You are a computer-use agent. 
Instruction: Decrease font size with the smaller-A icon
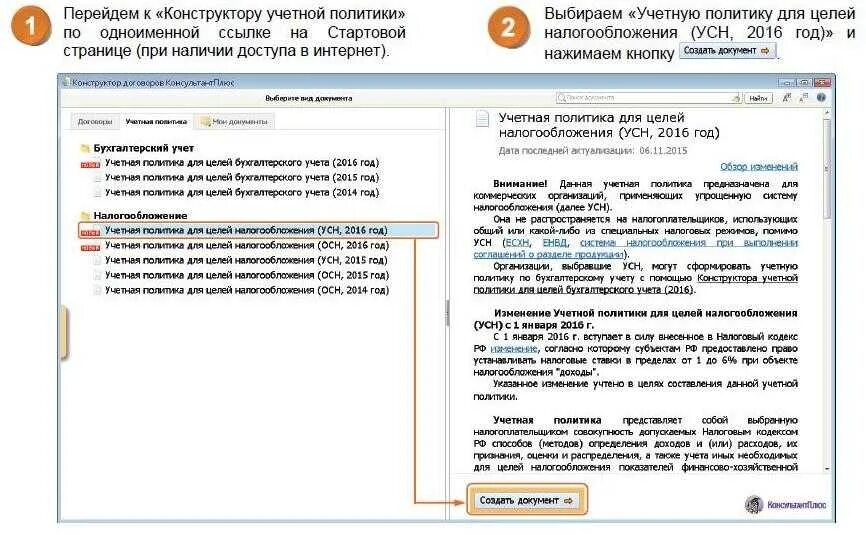(x=804, y=98)
